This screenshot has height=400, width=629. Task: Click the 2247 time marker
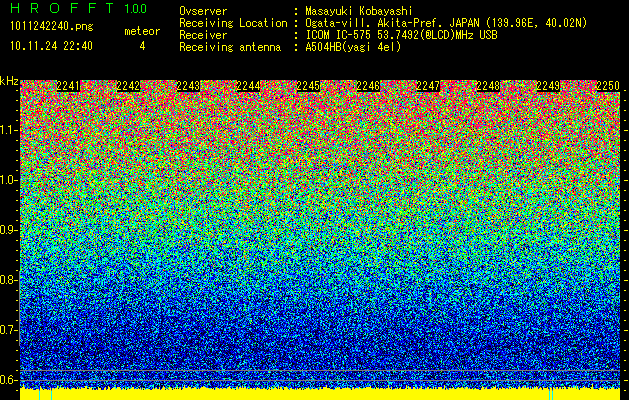pos(428,86)
